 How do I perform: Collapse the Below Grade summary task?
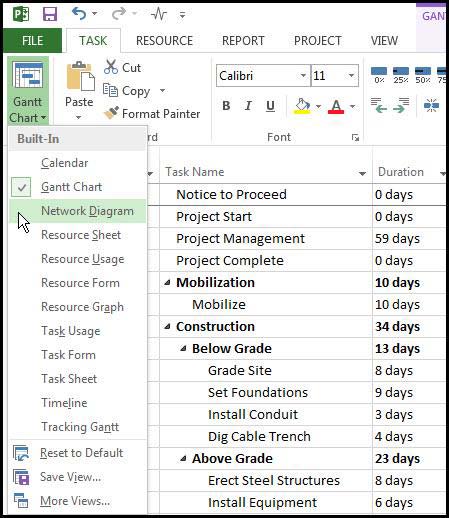183,349
